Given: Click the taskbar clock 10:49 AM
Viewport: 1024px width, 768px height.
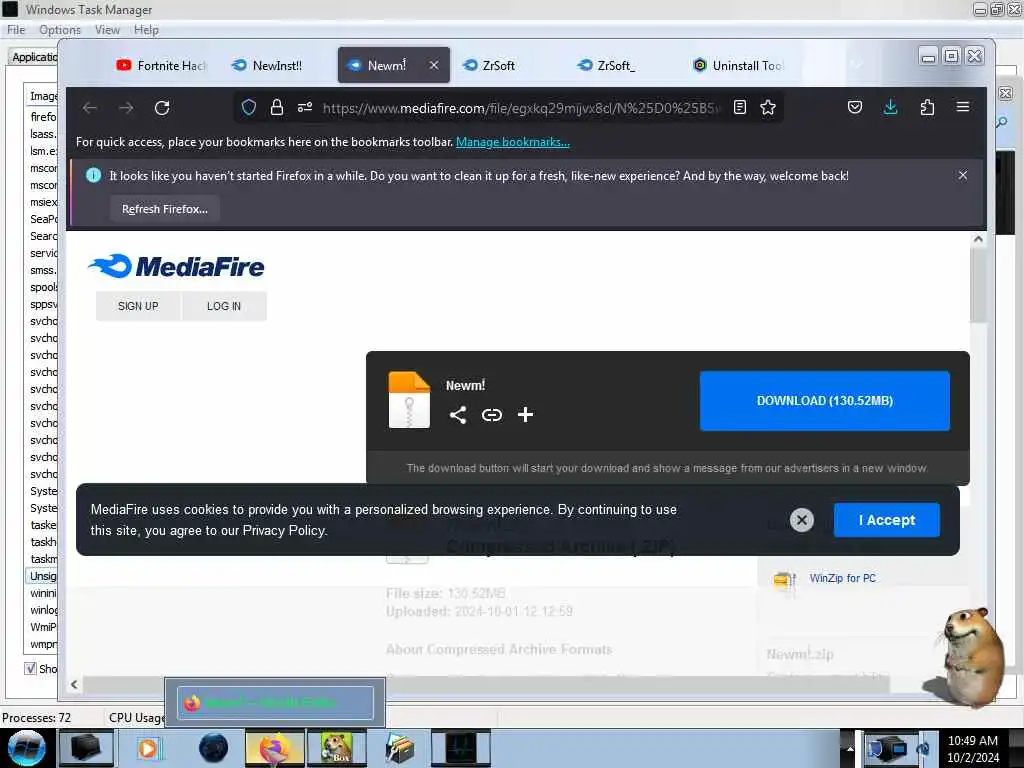Looking at the screenshot, I should pyautogui.click(x=972, y=741).
